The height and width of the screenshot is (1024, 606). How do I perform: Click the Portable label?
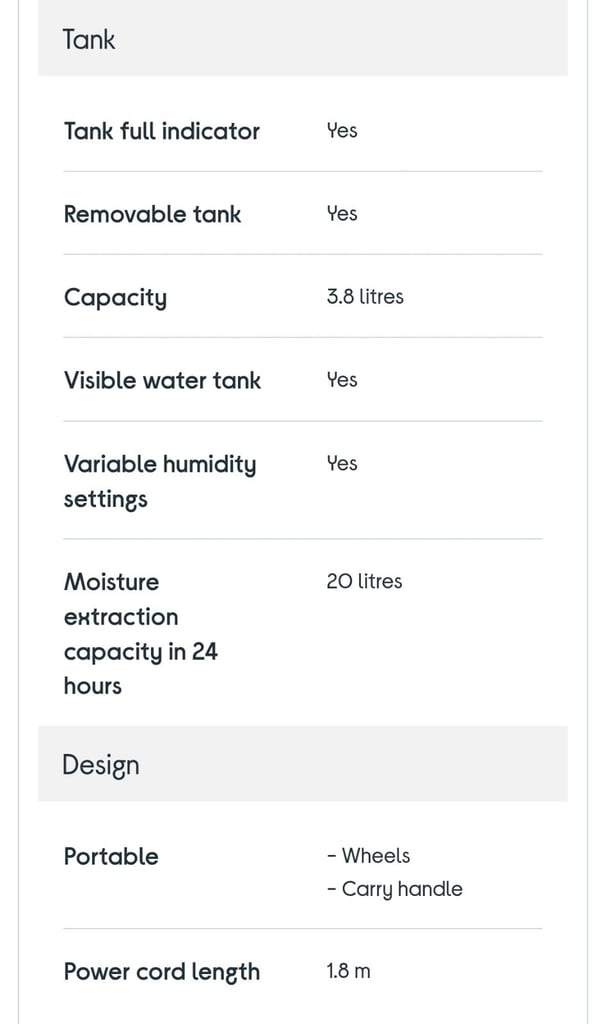111,856
